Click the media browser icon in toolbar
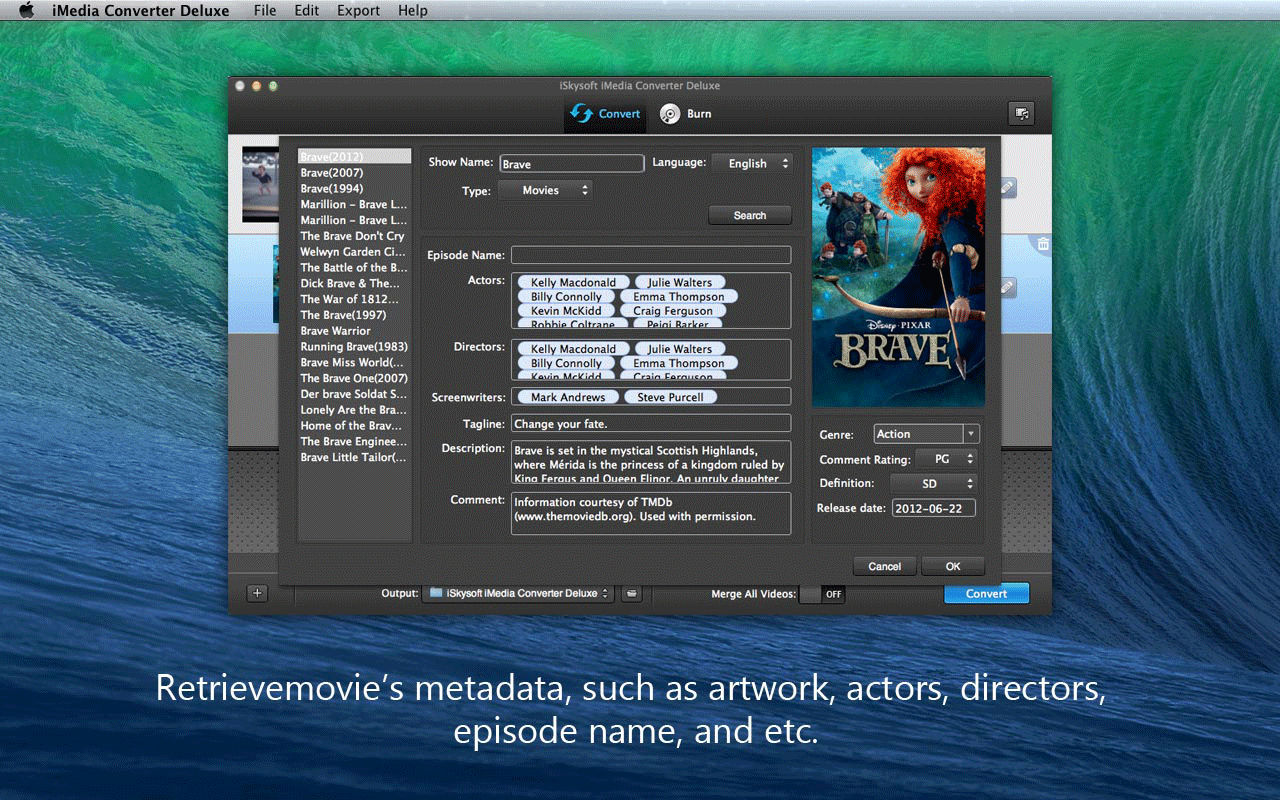The width and height of the screenshot is (1280, 800). pyautogui.click(x=1021, y=114)
